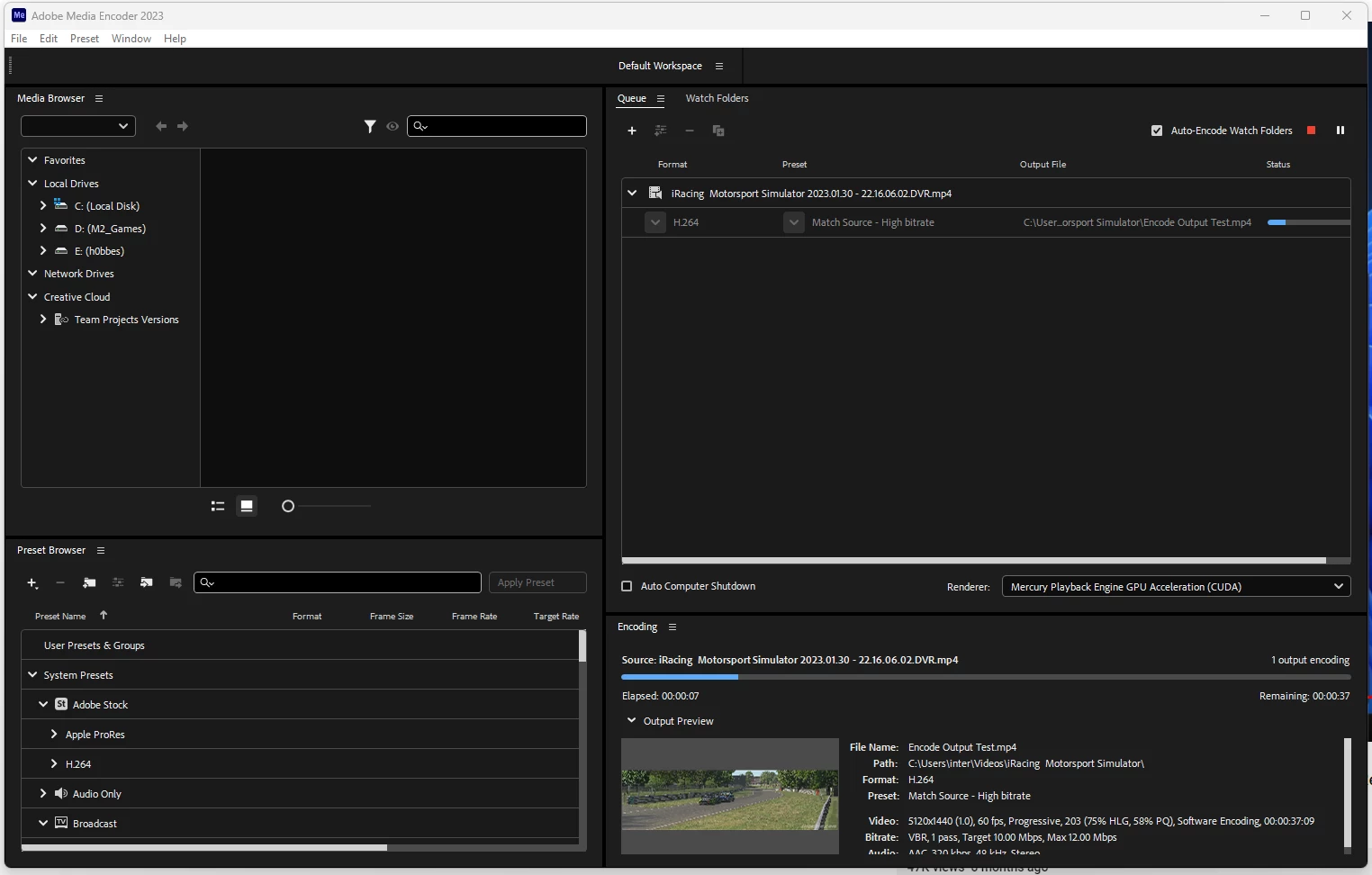Viewport: 1372px width, 875px height.
Task: Open the Match Source preset dropdown arrow
Action: tap(793, 222)
